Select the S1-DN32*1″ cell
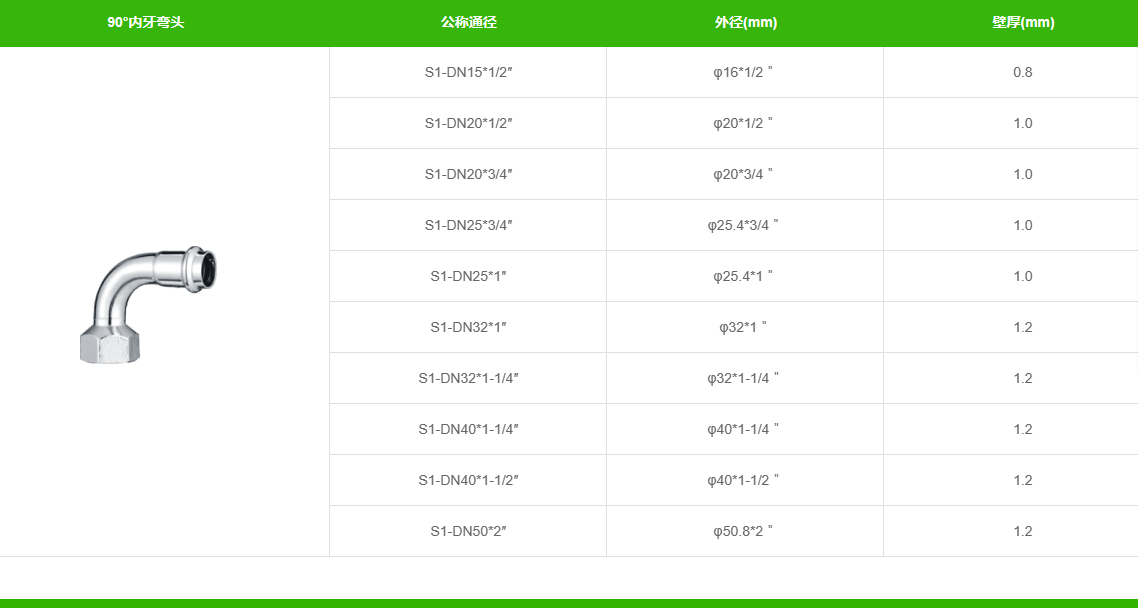 [x=468, y=327]
